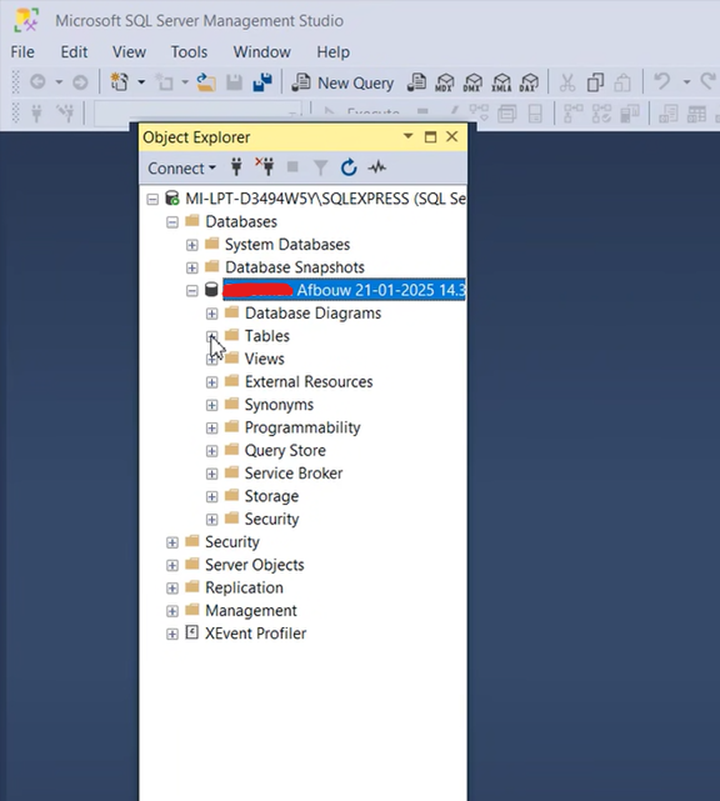The height and width of the screenshot is (801, 720).
Task: Select the Server Objects folder
Action: (254, 564)
